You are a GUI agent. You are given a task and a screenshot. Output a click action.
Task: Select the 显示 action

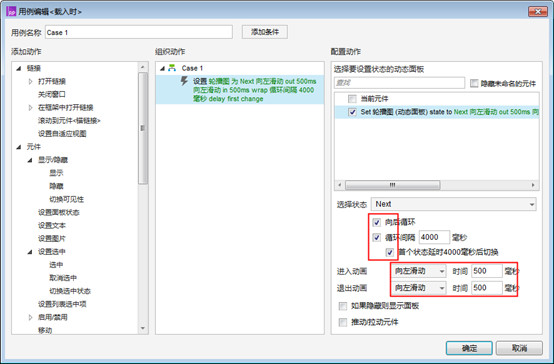point(56,173)
